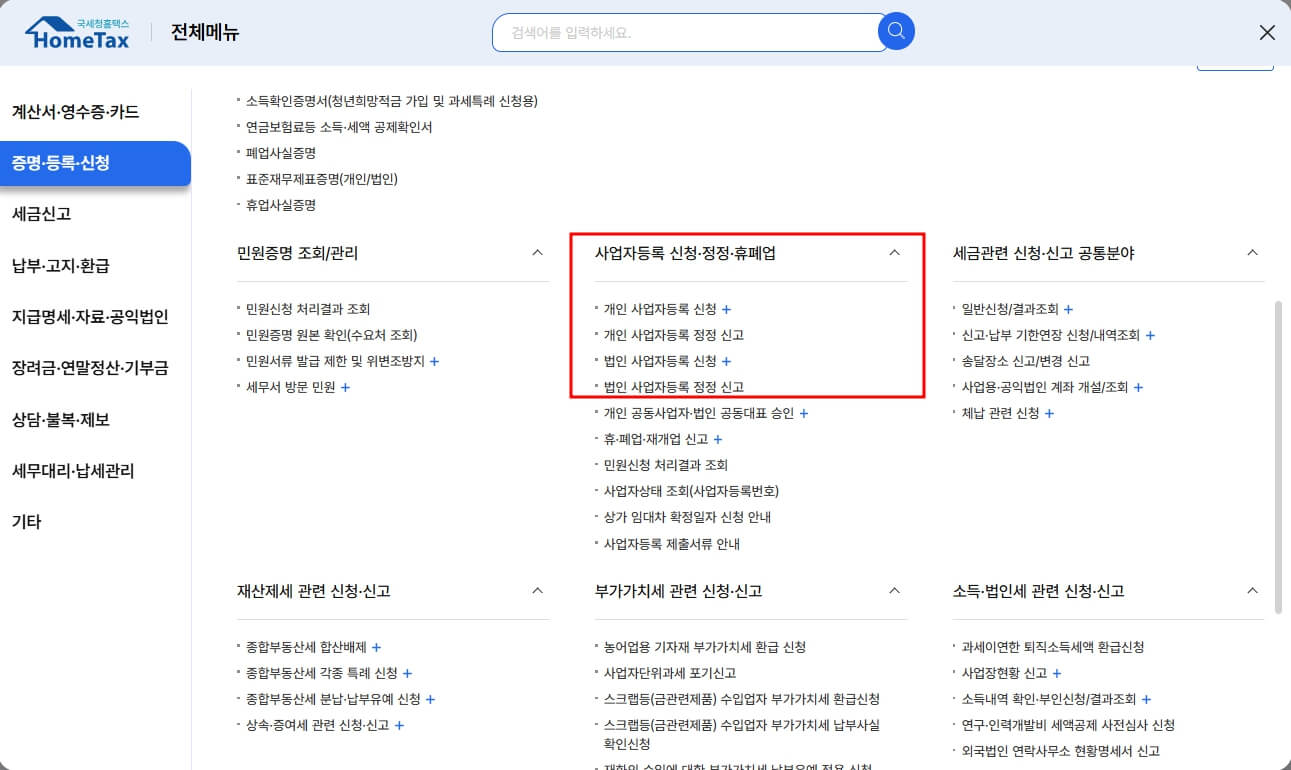Click the search magnifier icon
1291x770 pixels.
895,31
